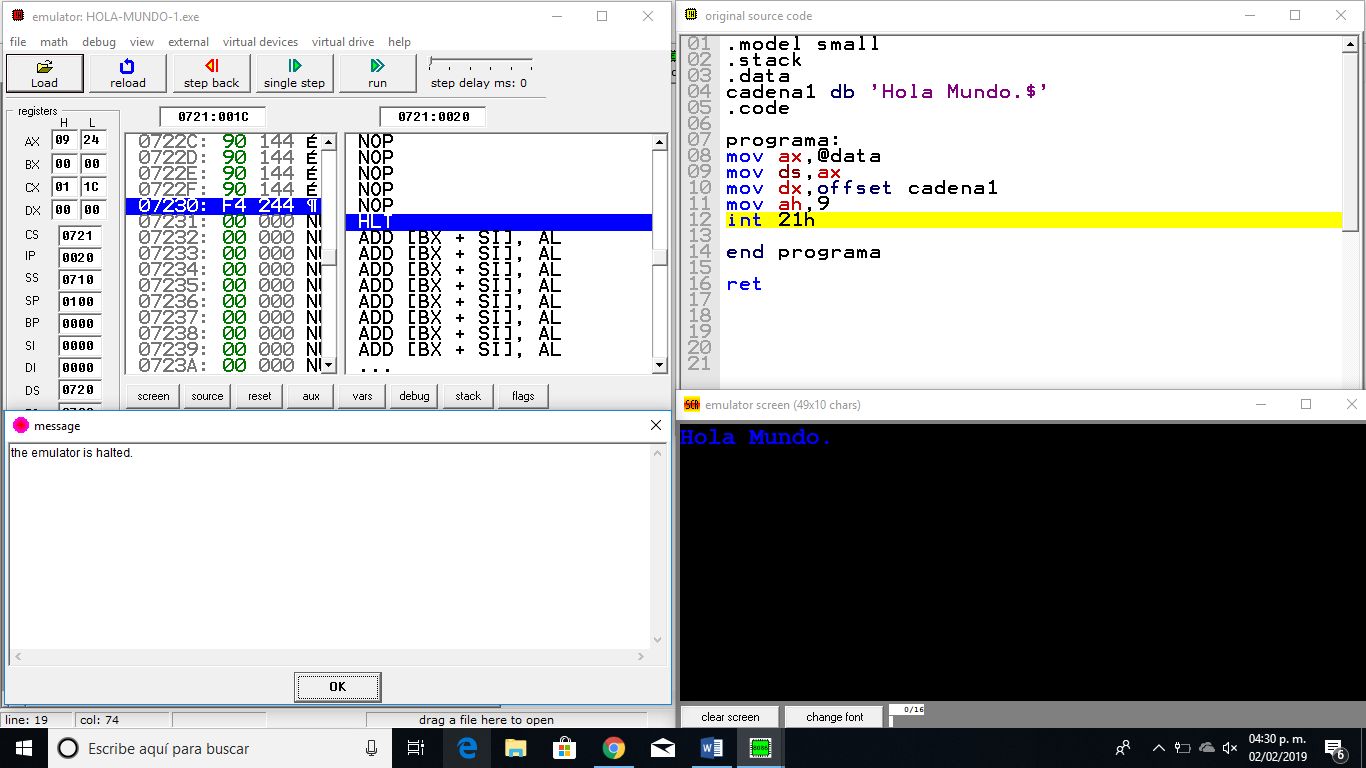Image resolution: width=1366 pixels, height=768 pixels.
Task: Open File Explorer from taskbar
Action: (x=516, y=748)
